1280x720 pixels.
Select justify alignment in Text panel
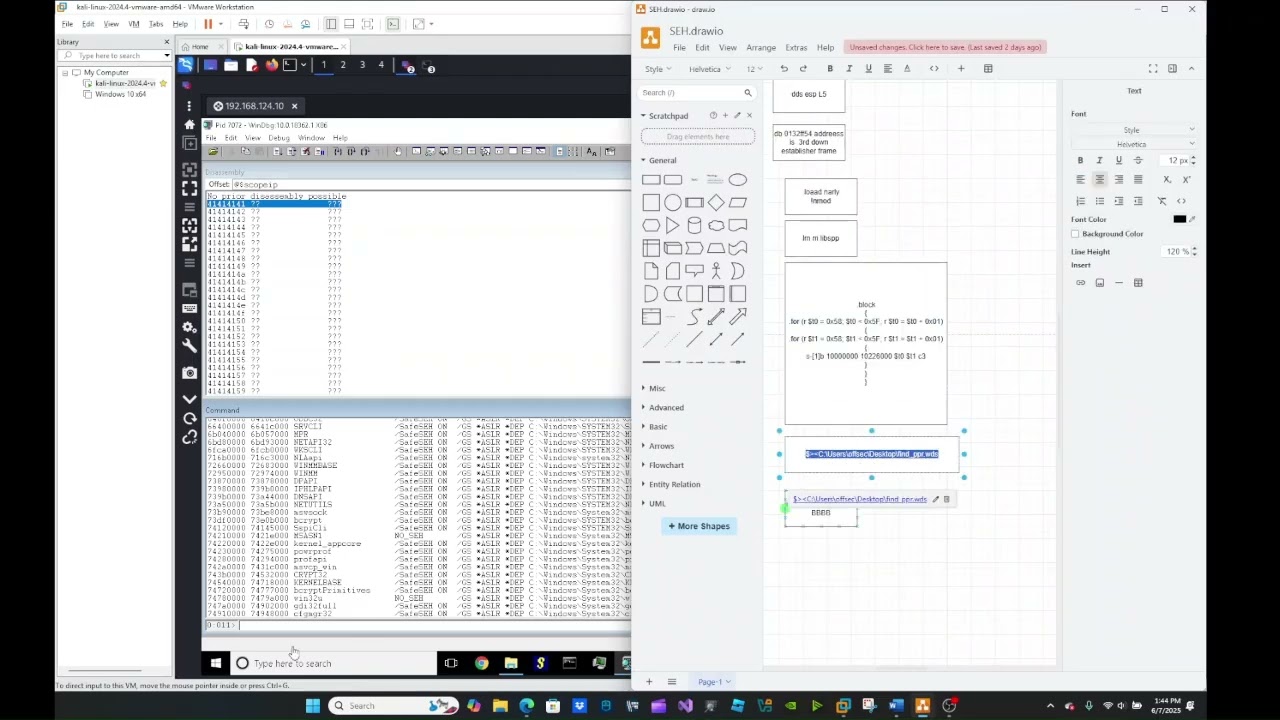pyautogui.click(x=1138, y=179)
